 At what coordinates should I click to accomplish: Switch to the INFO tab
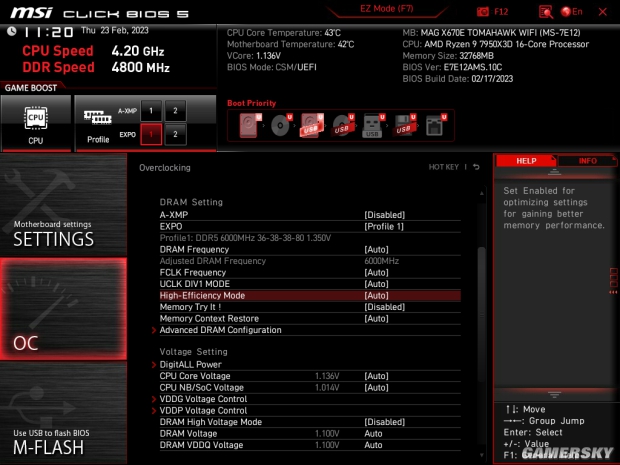[587, 161]
